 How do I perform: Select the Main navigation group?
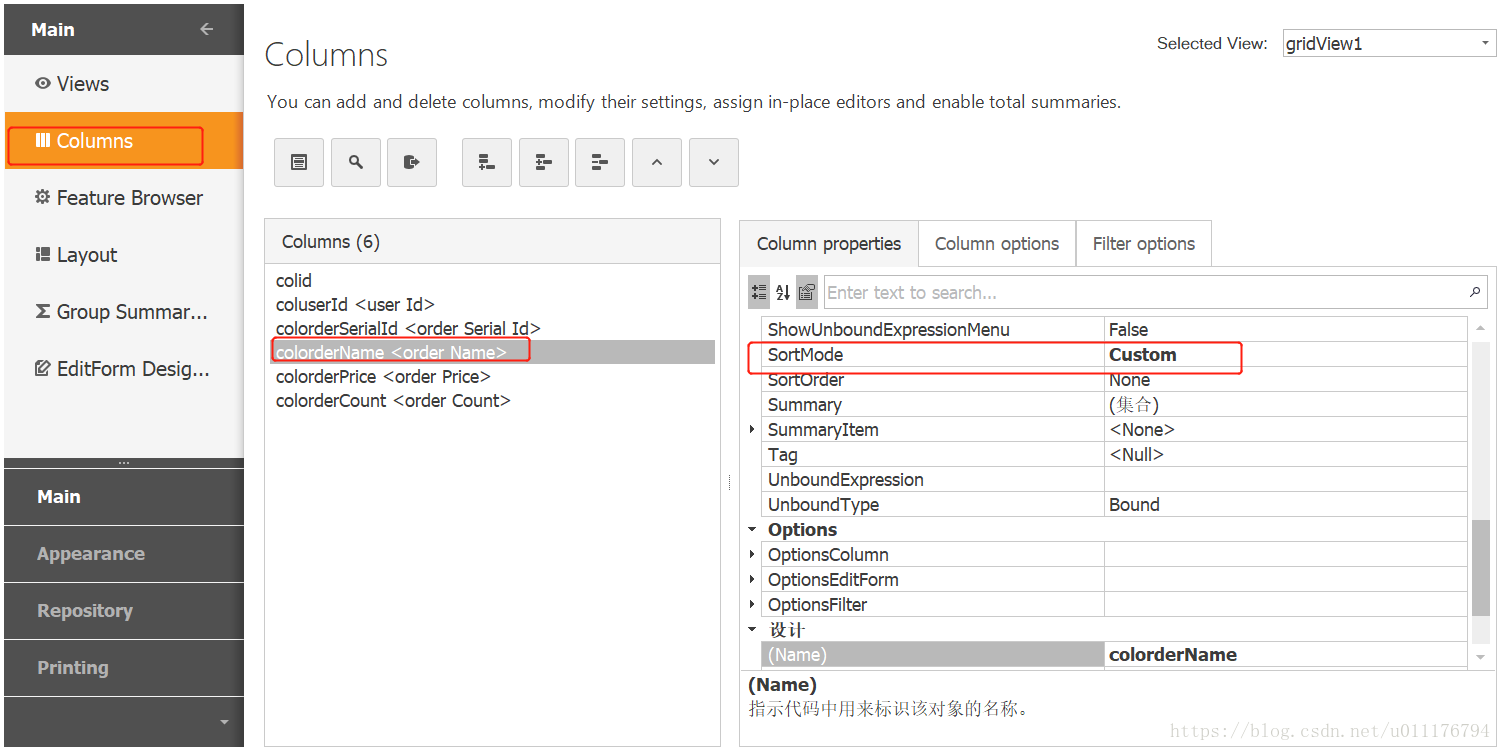point(124,497)
